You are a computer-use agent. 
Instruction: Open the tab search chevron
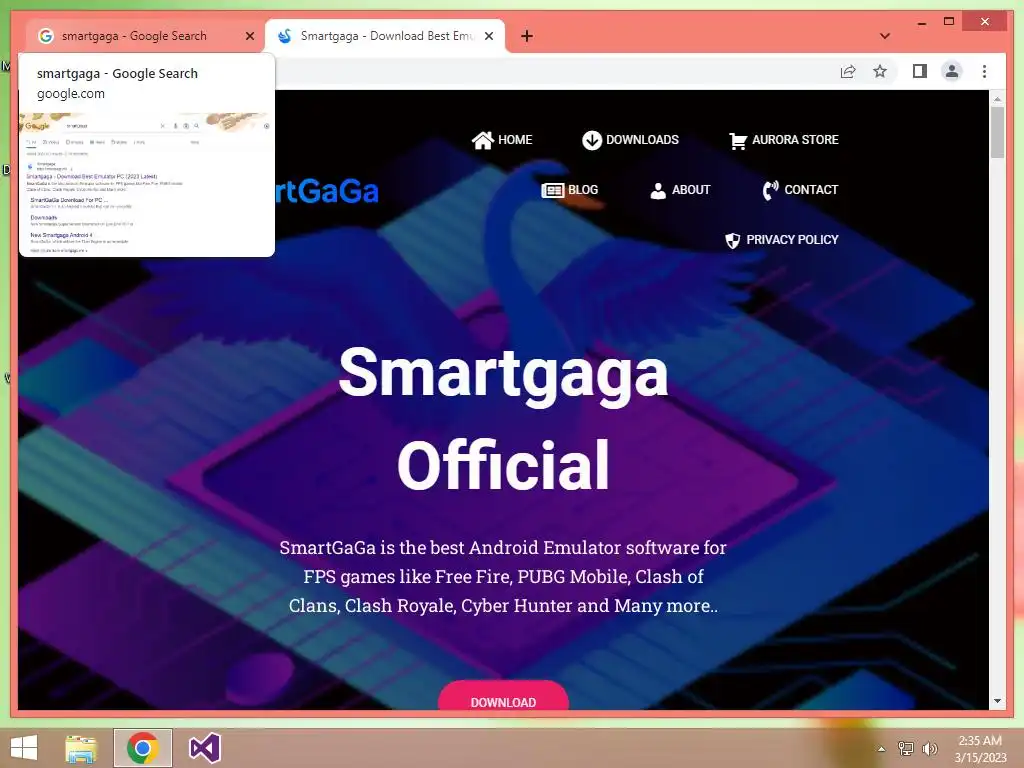[885, 36]
